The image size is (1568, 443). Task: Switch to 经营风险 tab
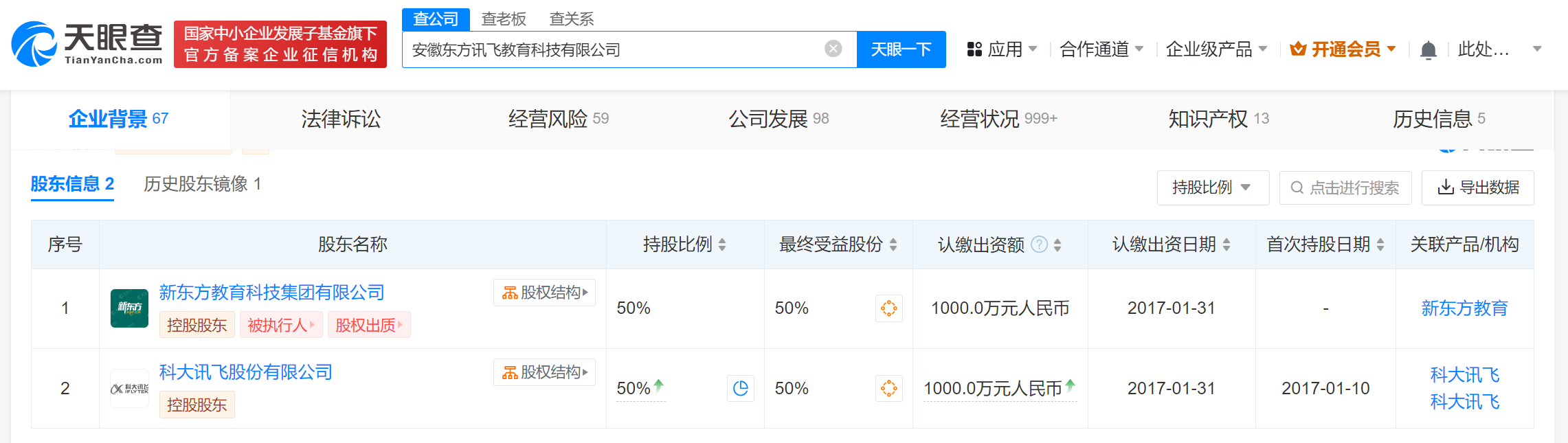pos(558,120)
